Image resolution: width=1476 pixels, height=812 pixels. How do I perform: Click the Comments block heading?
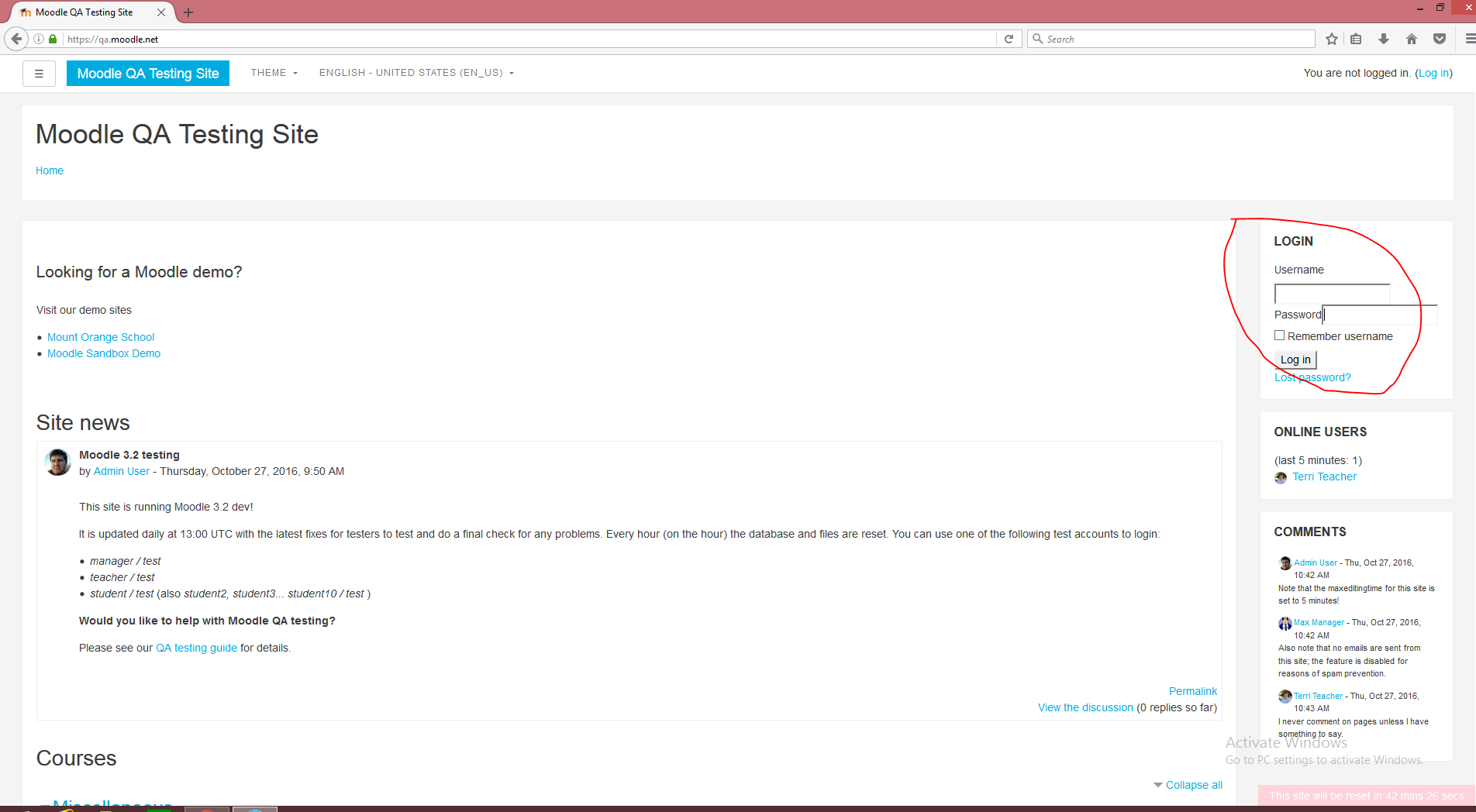[x=1310, y=532]
